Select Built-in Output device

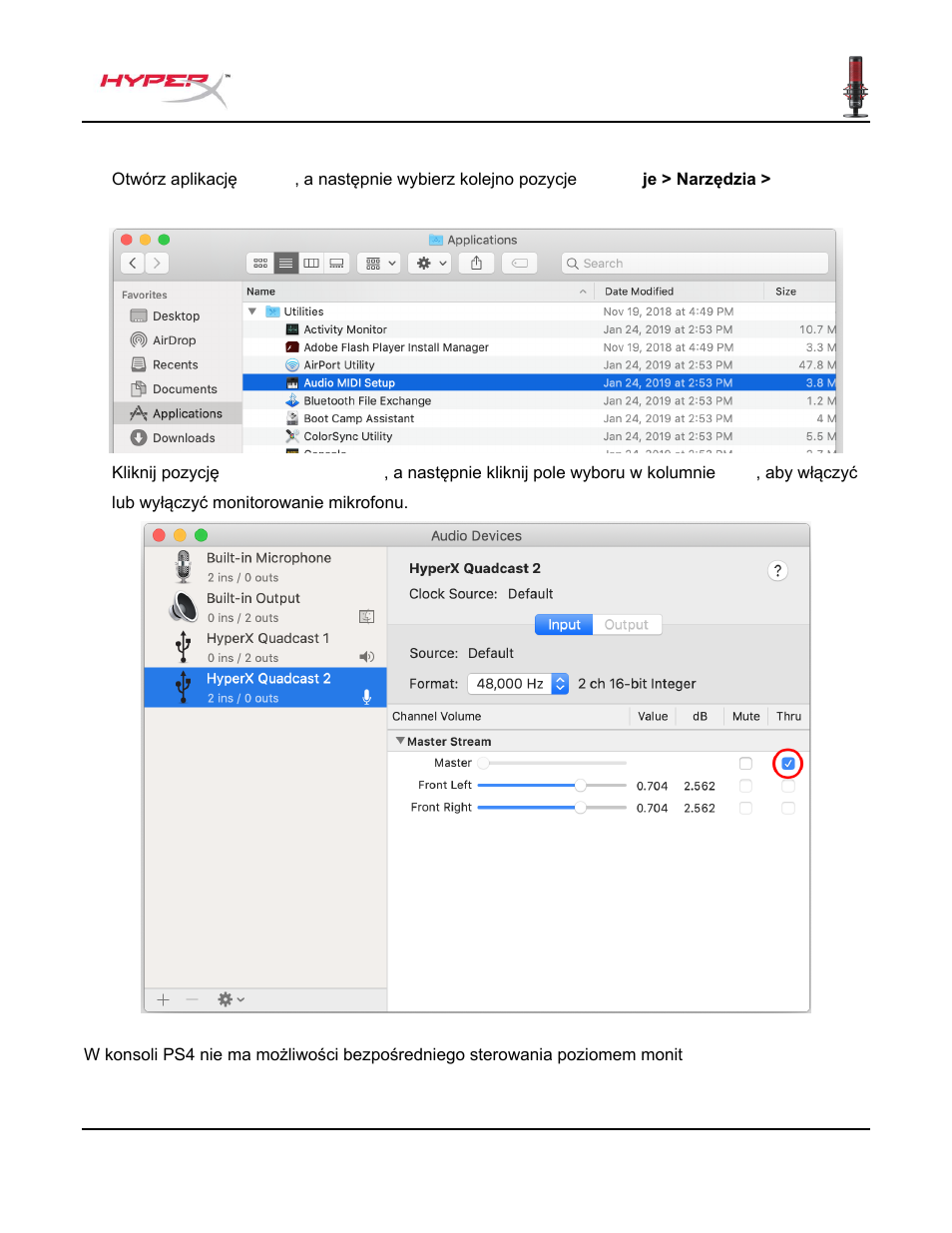coord(265,607)
